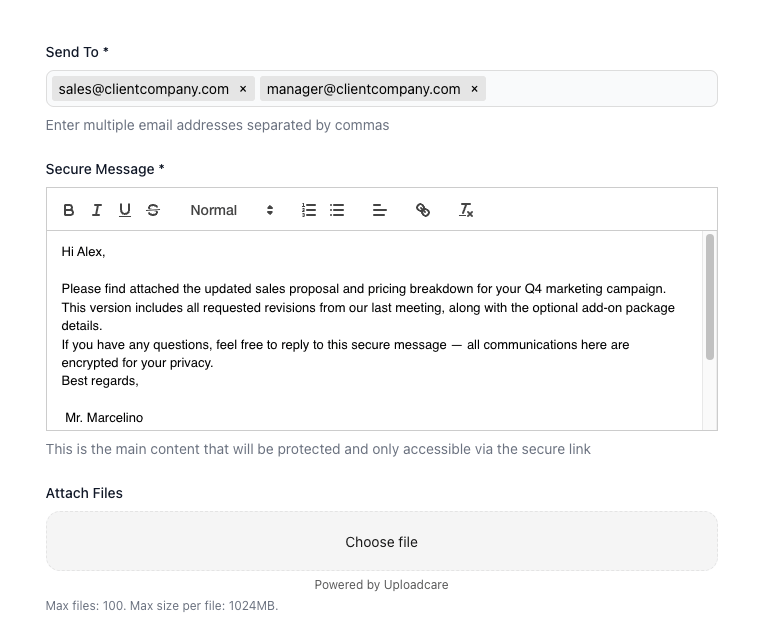Click the message editor scrollbar
Viewport: 778px width, 630px height.
point(710,297)
